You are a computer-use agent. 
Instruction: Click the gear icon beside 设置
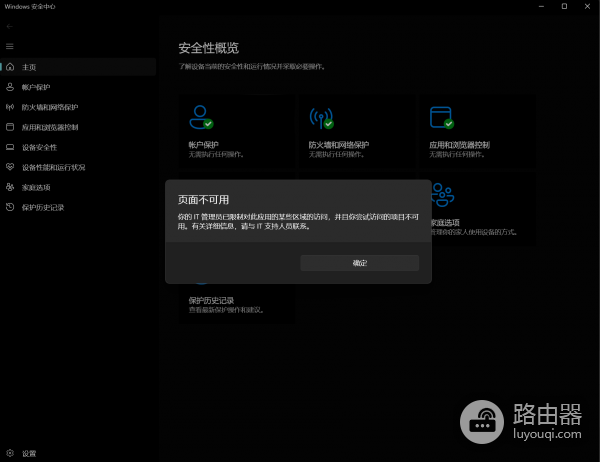[x=10, y=453]
